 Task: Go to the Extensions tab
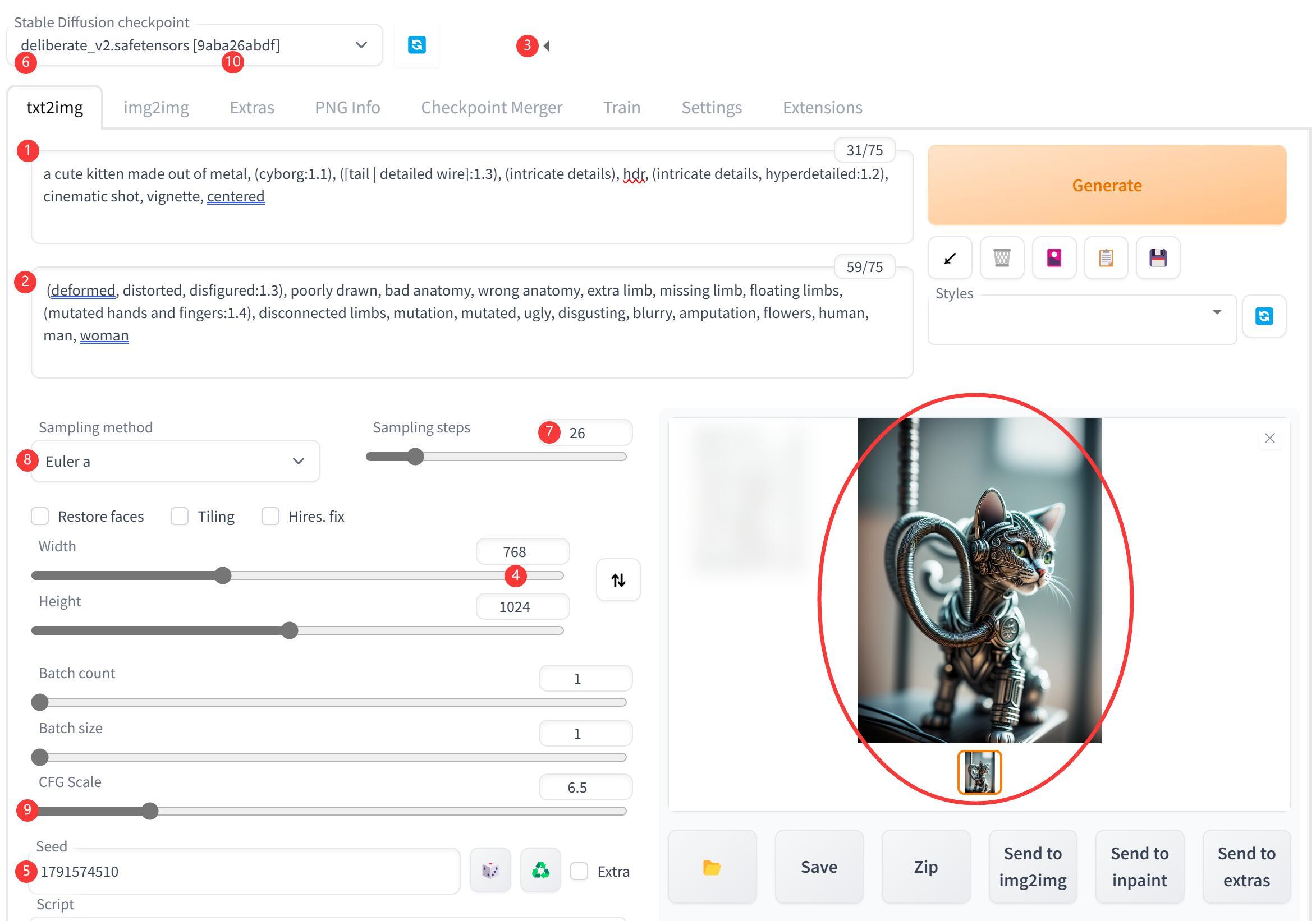[x=823, y=107]
